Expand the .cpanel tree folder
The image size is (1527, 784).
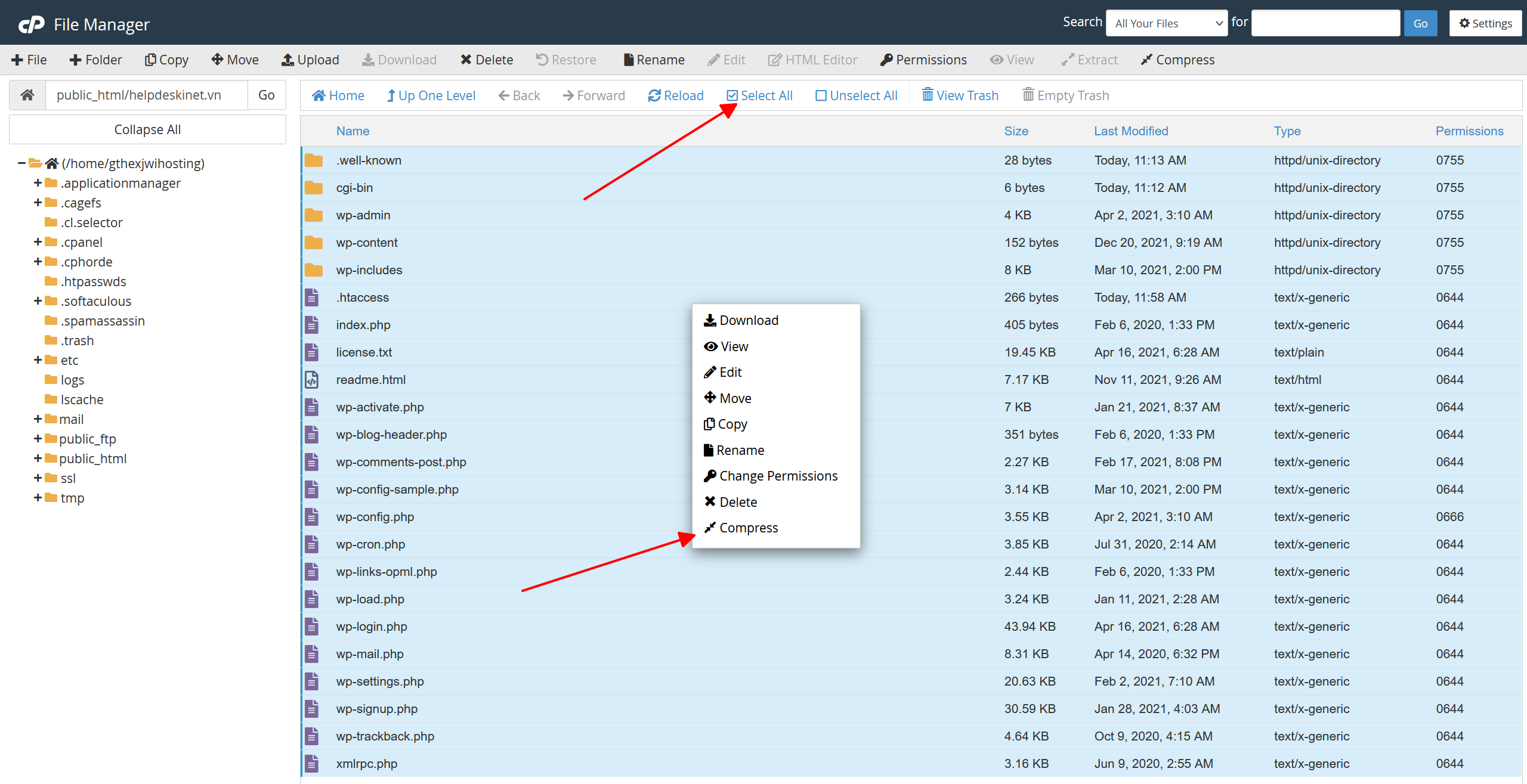pyautogui.click(x=38, y=242)
